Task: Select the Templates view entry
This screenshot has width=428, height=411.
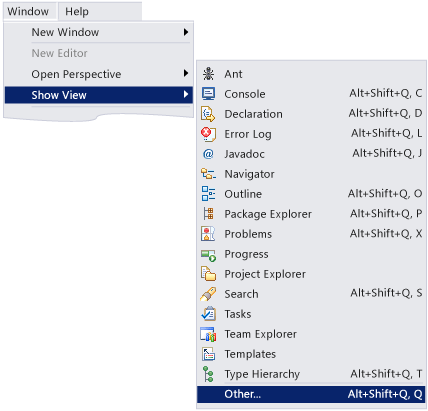Action: tap(311, 354)
